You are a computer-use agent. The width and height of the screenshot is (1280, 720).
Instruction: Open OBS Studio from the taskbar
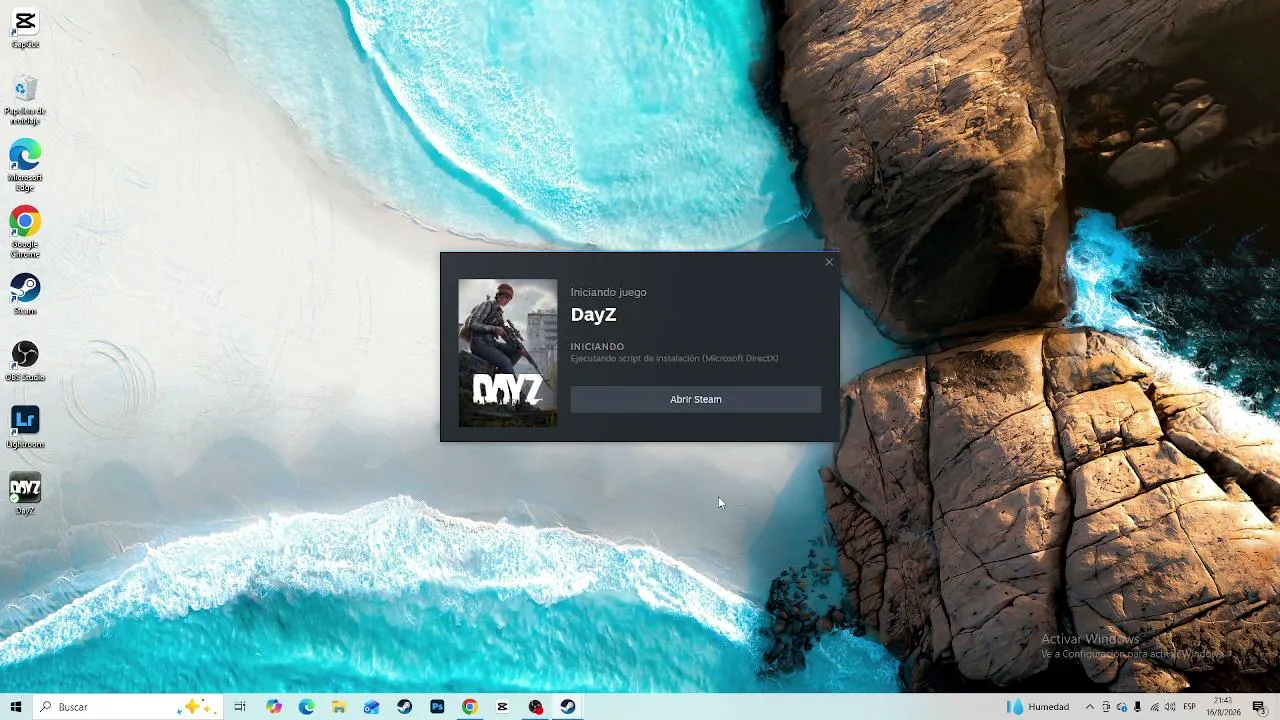(535, 707)
